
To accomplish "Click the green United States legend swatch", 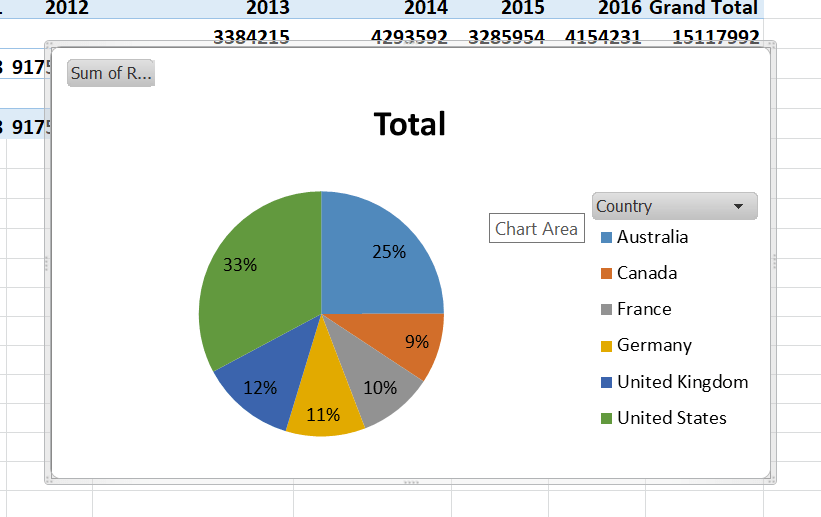I will (x=606, y=418).
